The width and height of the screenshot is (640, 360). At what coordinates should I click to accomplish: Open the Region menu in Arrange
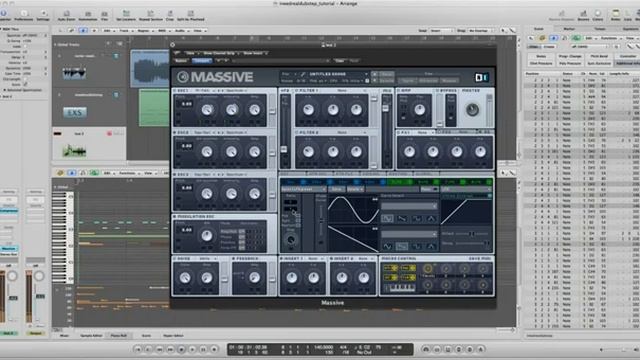click(x=144, y=31)
